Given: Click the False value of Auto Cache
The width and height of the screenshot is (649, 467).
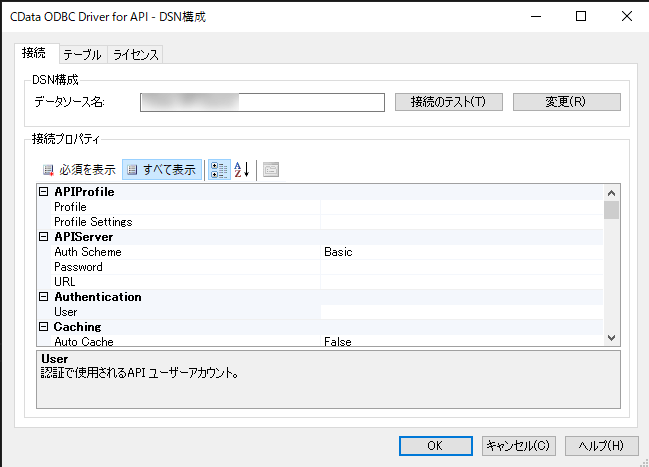Looking at the screenshot, I should click(x=338, y=342).
